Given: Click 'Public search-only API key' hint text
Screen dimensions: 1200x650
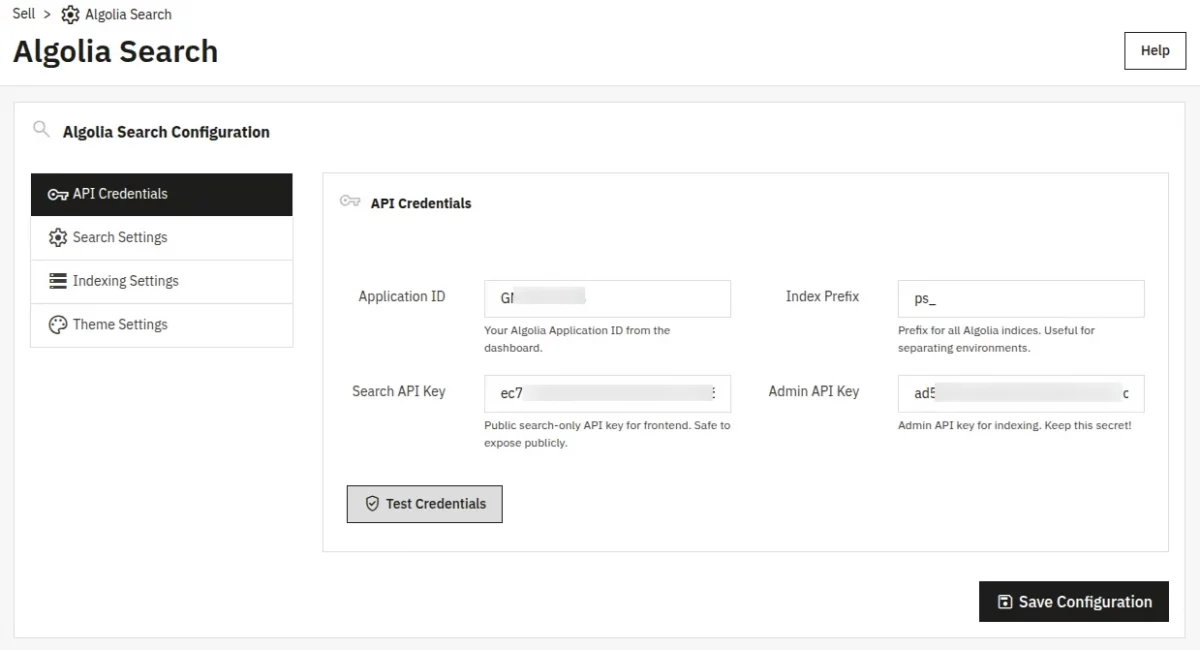Looking at the screenshot, I should tap(607, 434).
